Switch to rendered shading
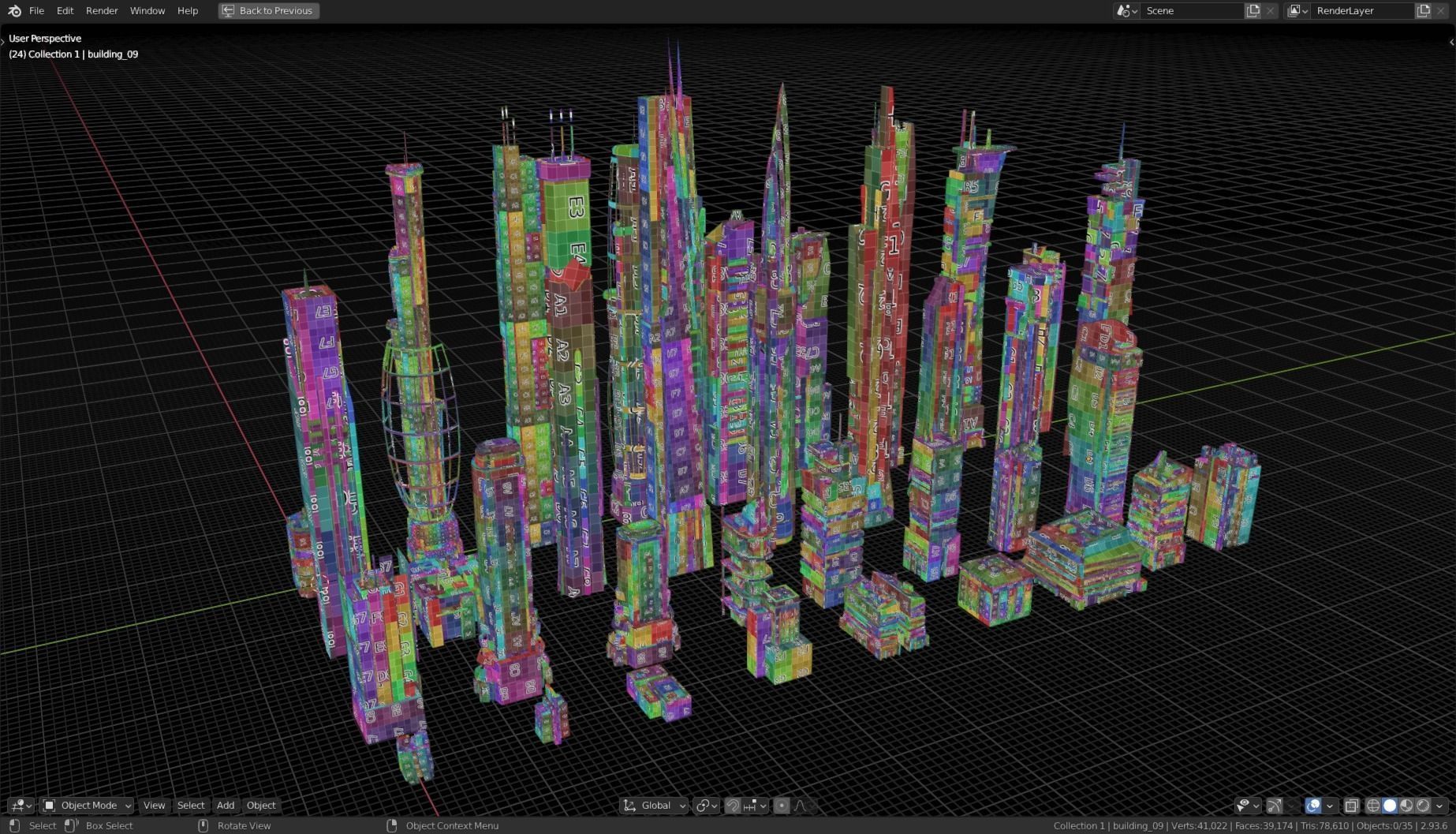The width and height of the screenshot is (1456, 834). 1423,806
